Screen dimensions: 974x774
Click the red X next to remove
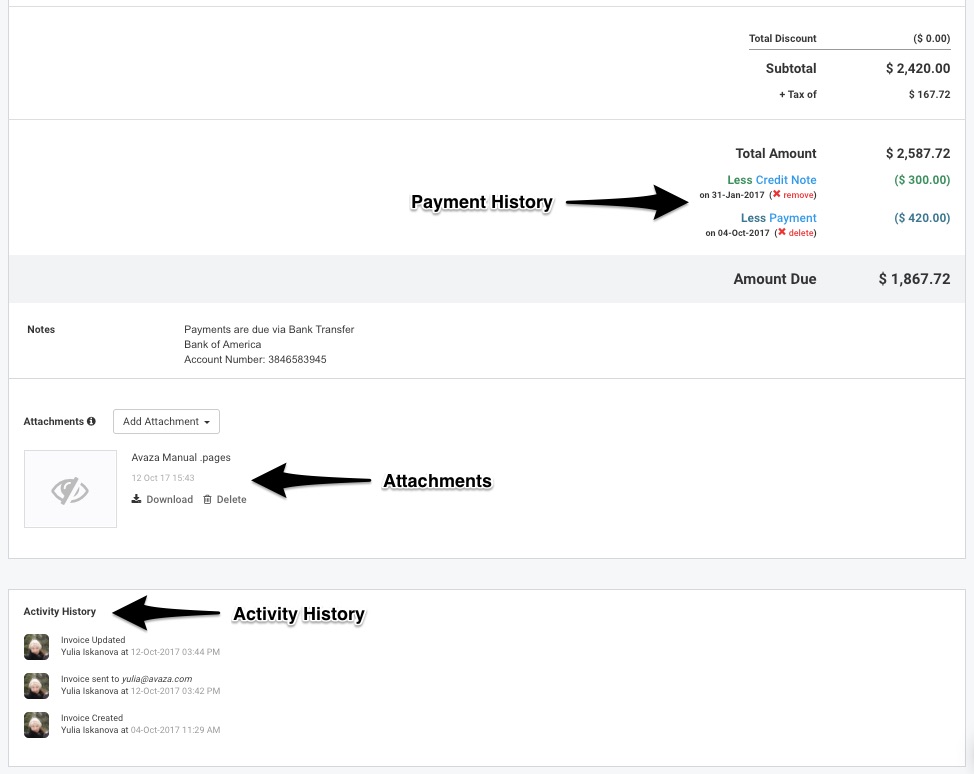[776, 194]
